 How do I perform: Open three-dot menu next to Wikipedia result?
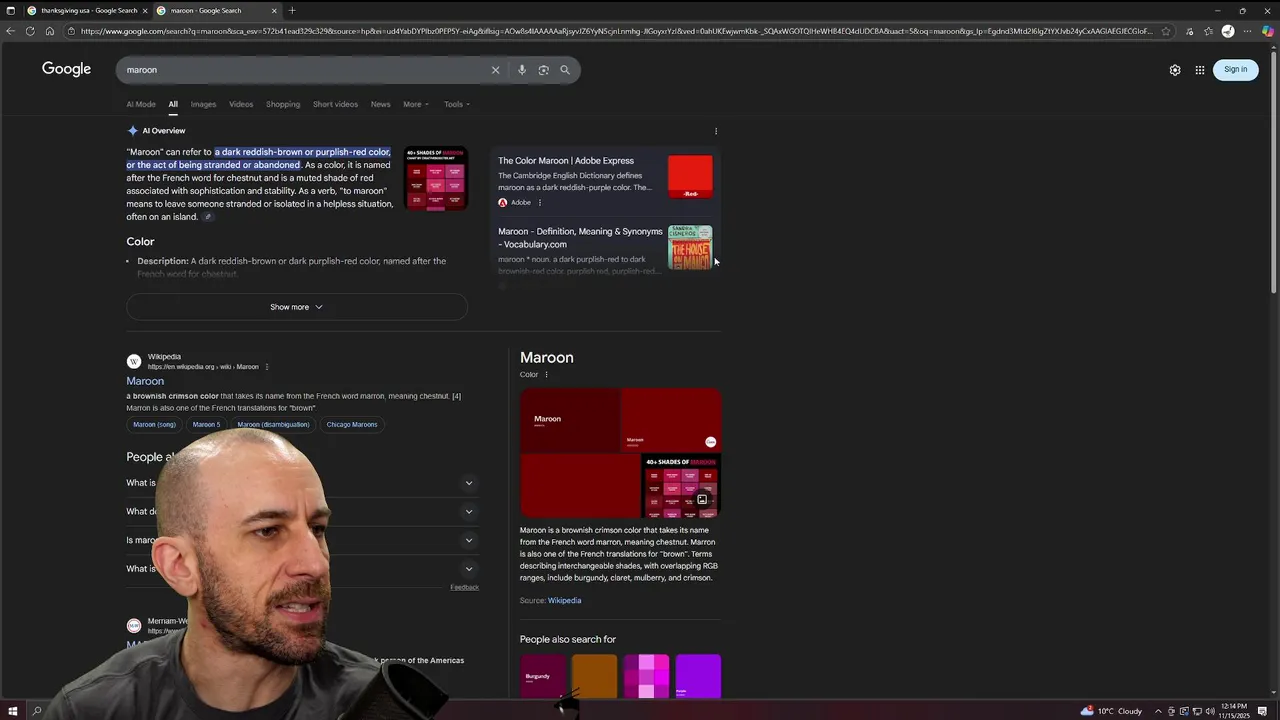(267, 367)
